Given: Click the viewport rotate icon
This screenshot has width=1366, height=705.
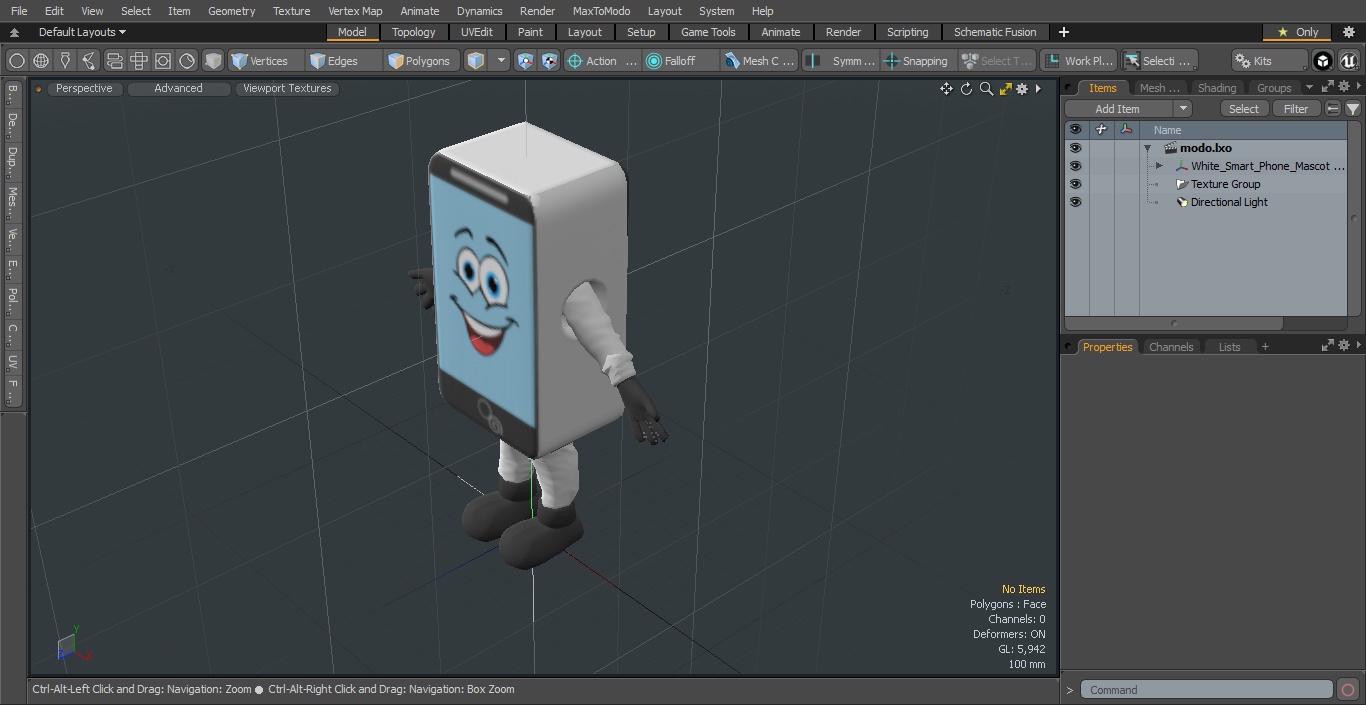Looking at the screenshot, I should [966, 89].
